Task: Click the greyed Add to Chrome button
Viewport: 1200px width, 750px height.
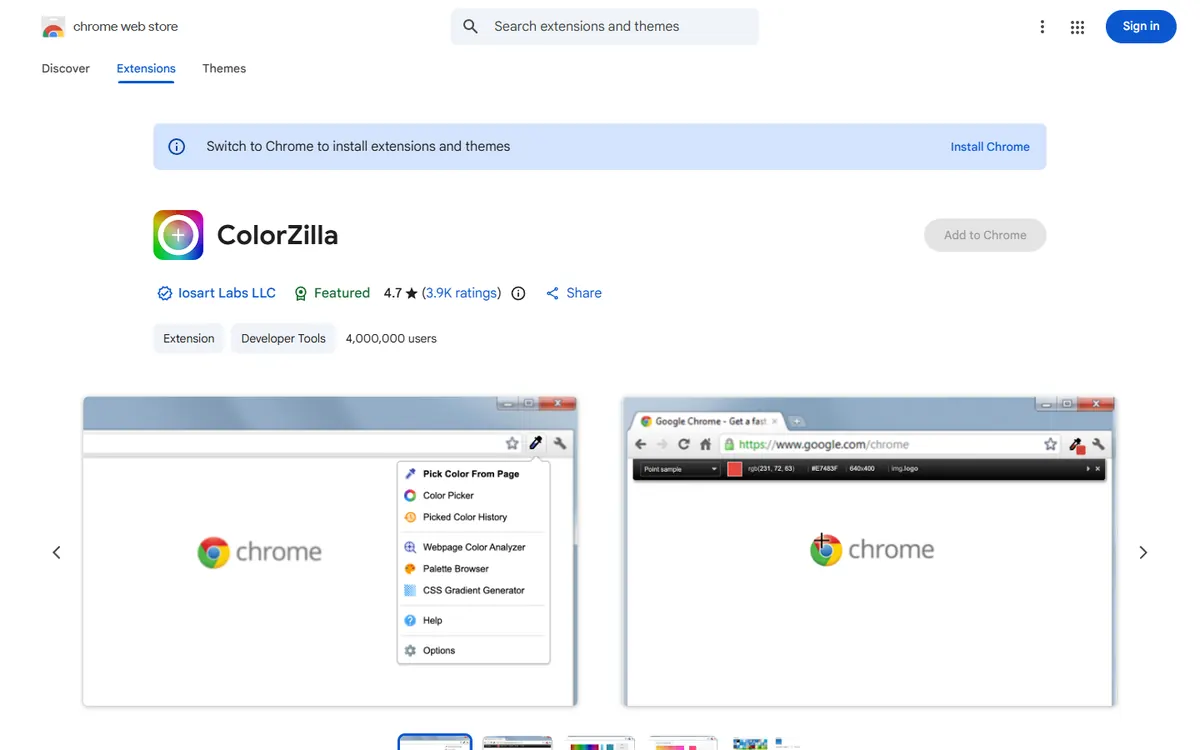Action: pyautogui.click(x=985, y=235)
